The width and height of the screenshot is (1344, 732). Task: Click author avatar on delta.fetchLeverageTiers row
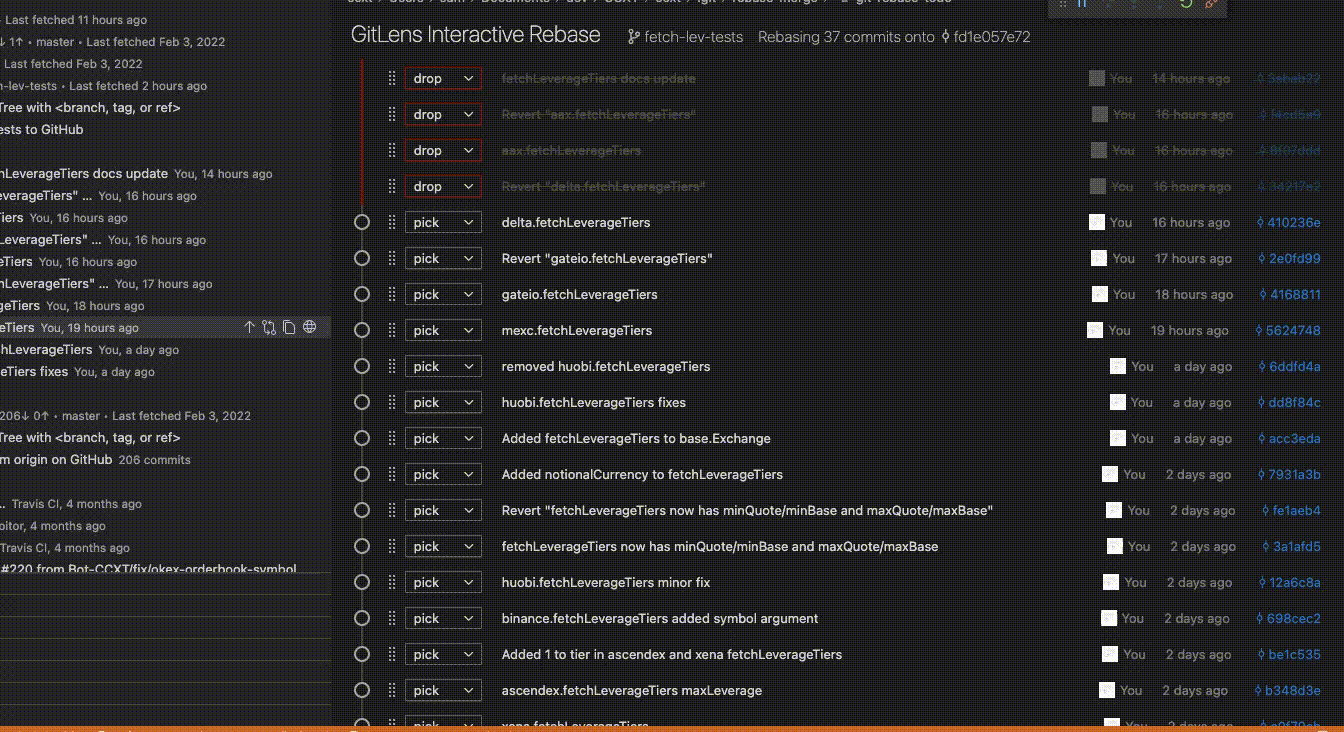(x=1096, y=222)
